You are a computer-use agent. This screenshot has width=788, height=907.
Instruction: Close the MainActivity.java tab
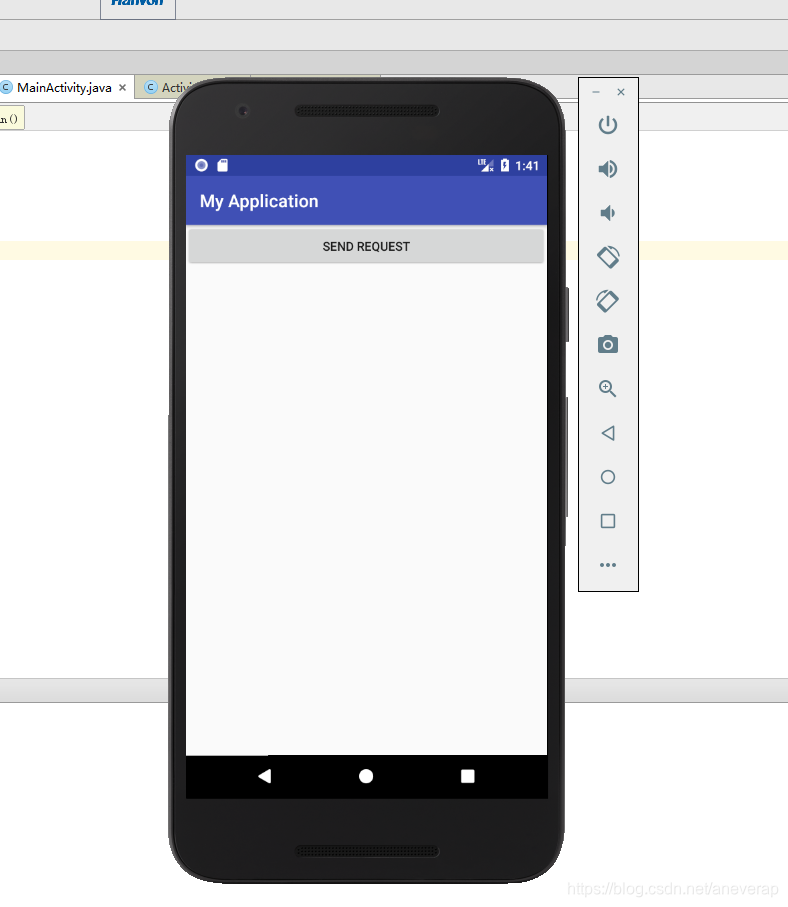tap(123, 87)
